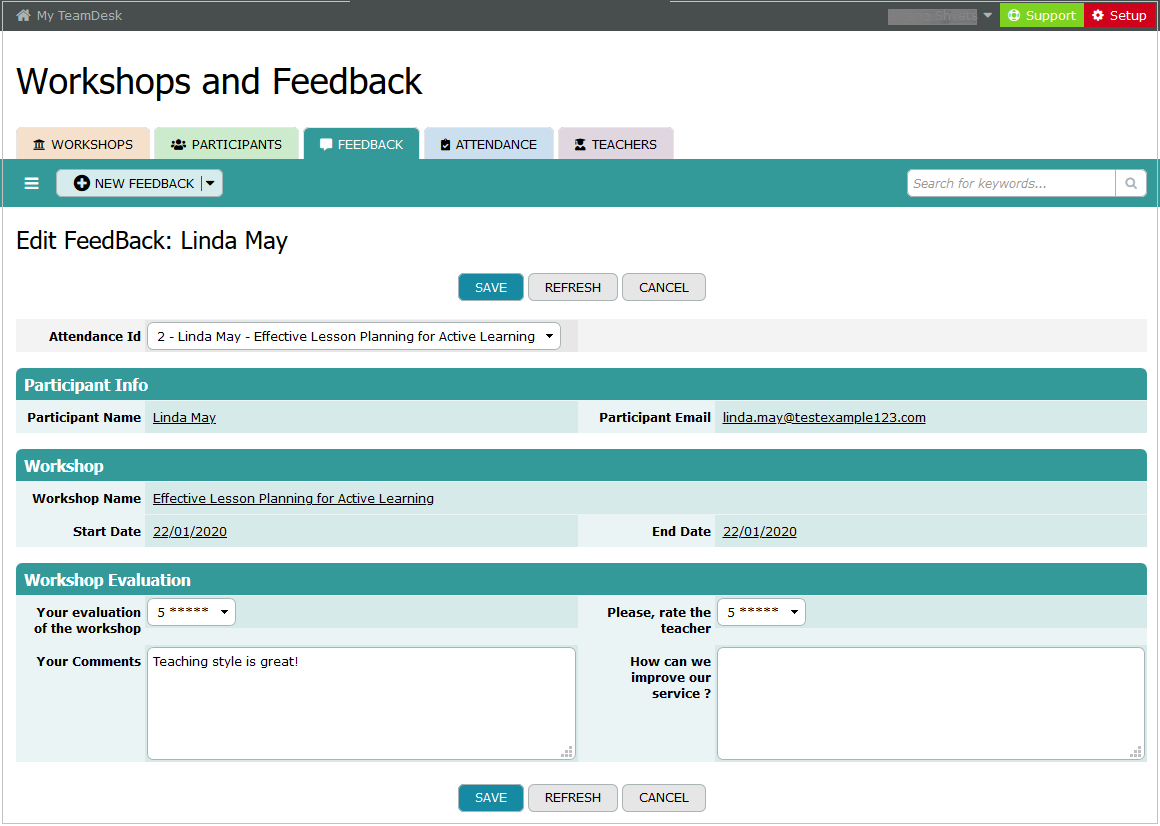The height and width of the screenshot is (826, 1160).
Task: Click the Workshops and Feedback title
Action: click(x=219, y=81)
